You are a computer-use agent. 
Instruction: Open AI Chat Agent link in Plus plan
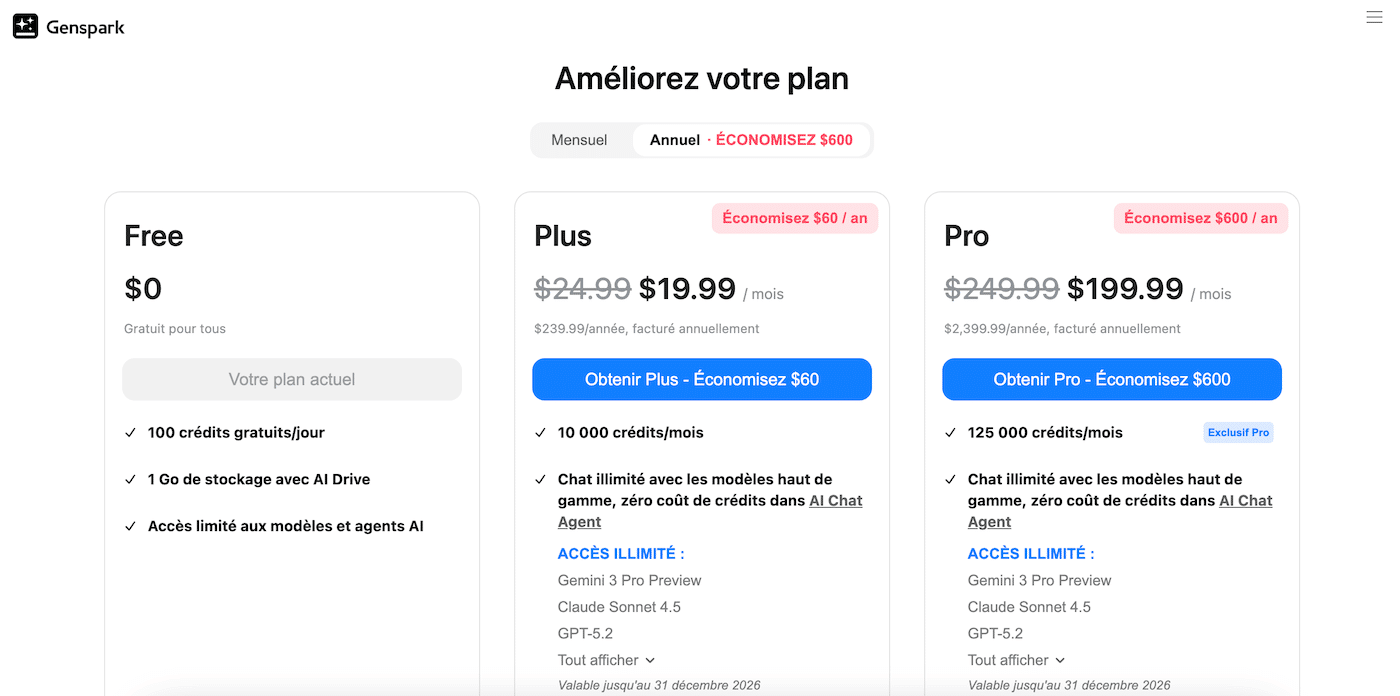(835, 501)
